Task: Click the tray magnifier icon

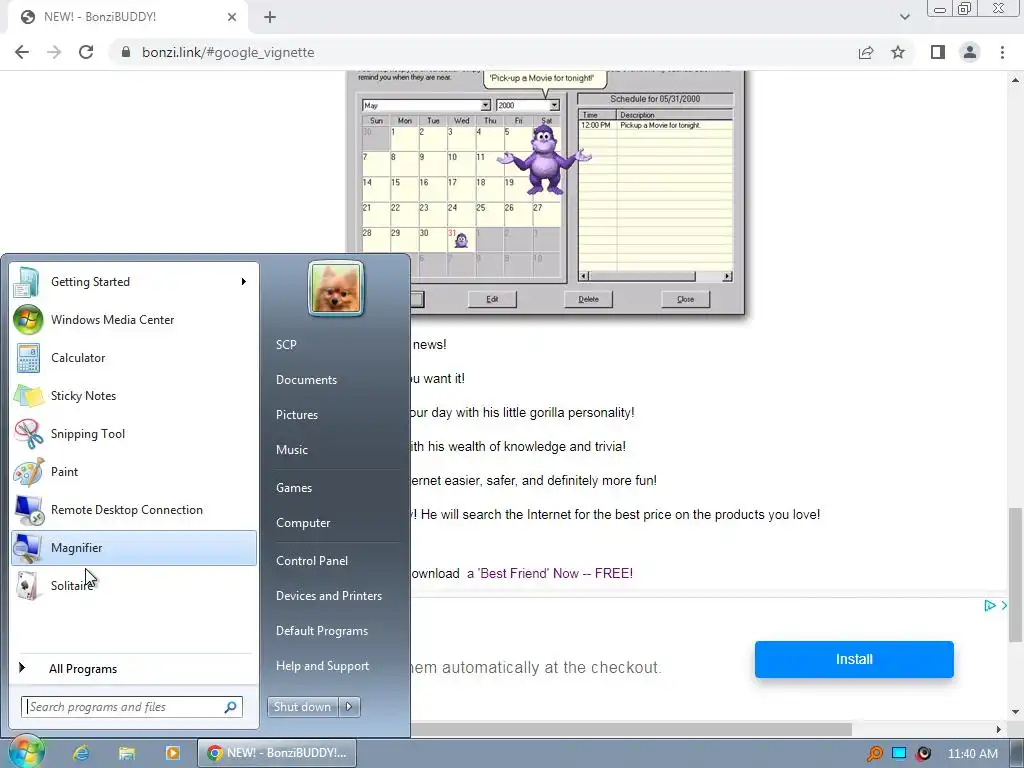Action: (874, 754)
